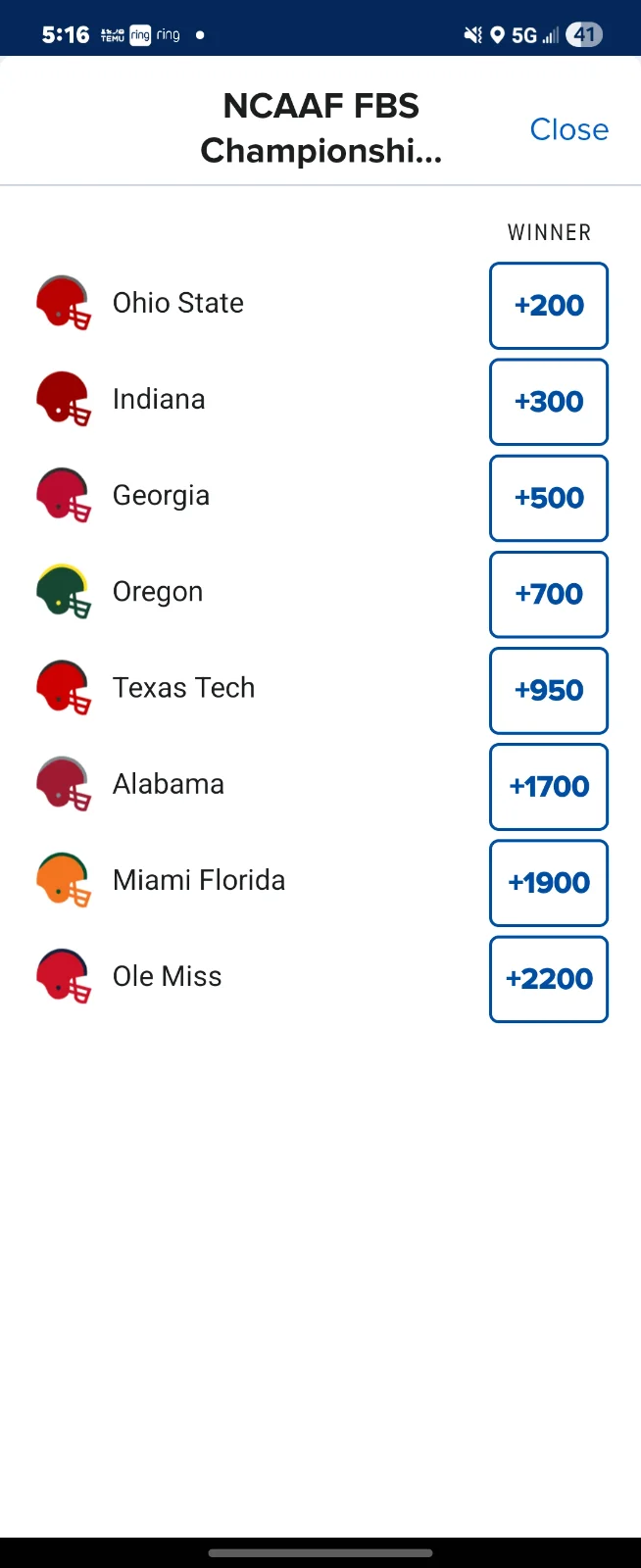Select Texas Tech +950 odds
This screenshot has width=641, height=1568.
pos(549,690)
